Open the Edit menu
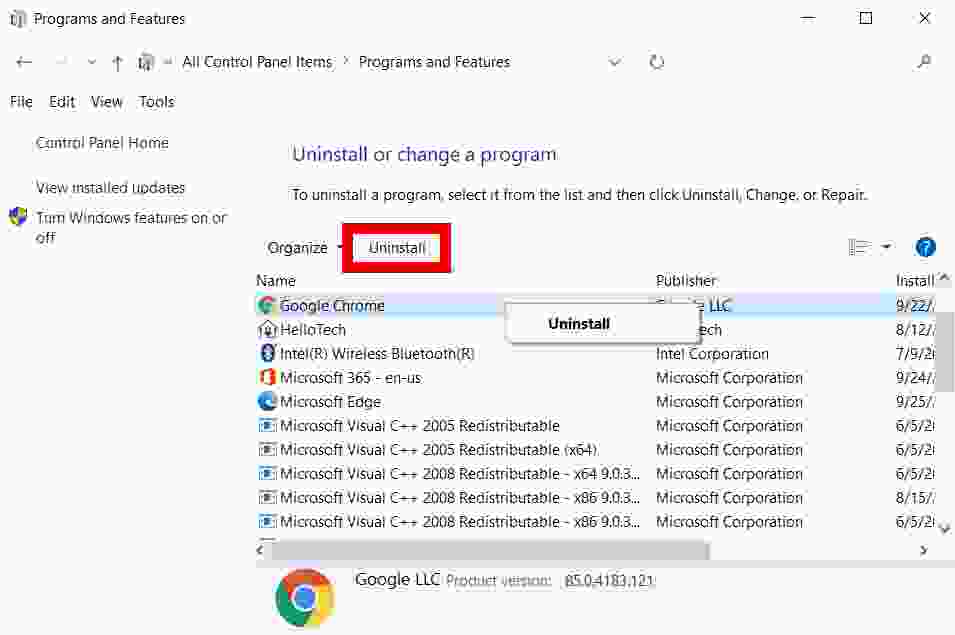 click(x=62, y=102)
